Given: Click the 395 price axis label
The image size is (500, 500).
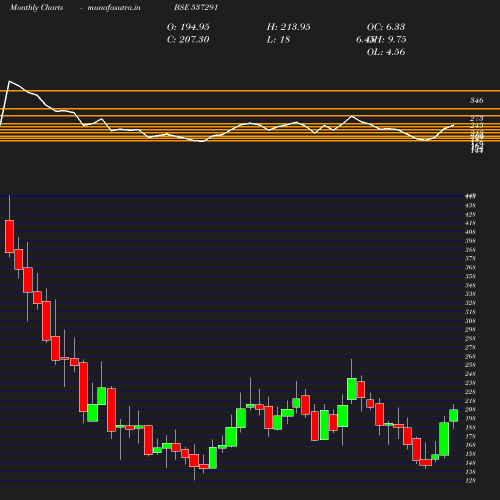Looking at the screenshot, I should 470,241.
